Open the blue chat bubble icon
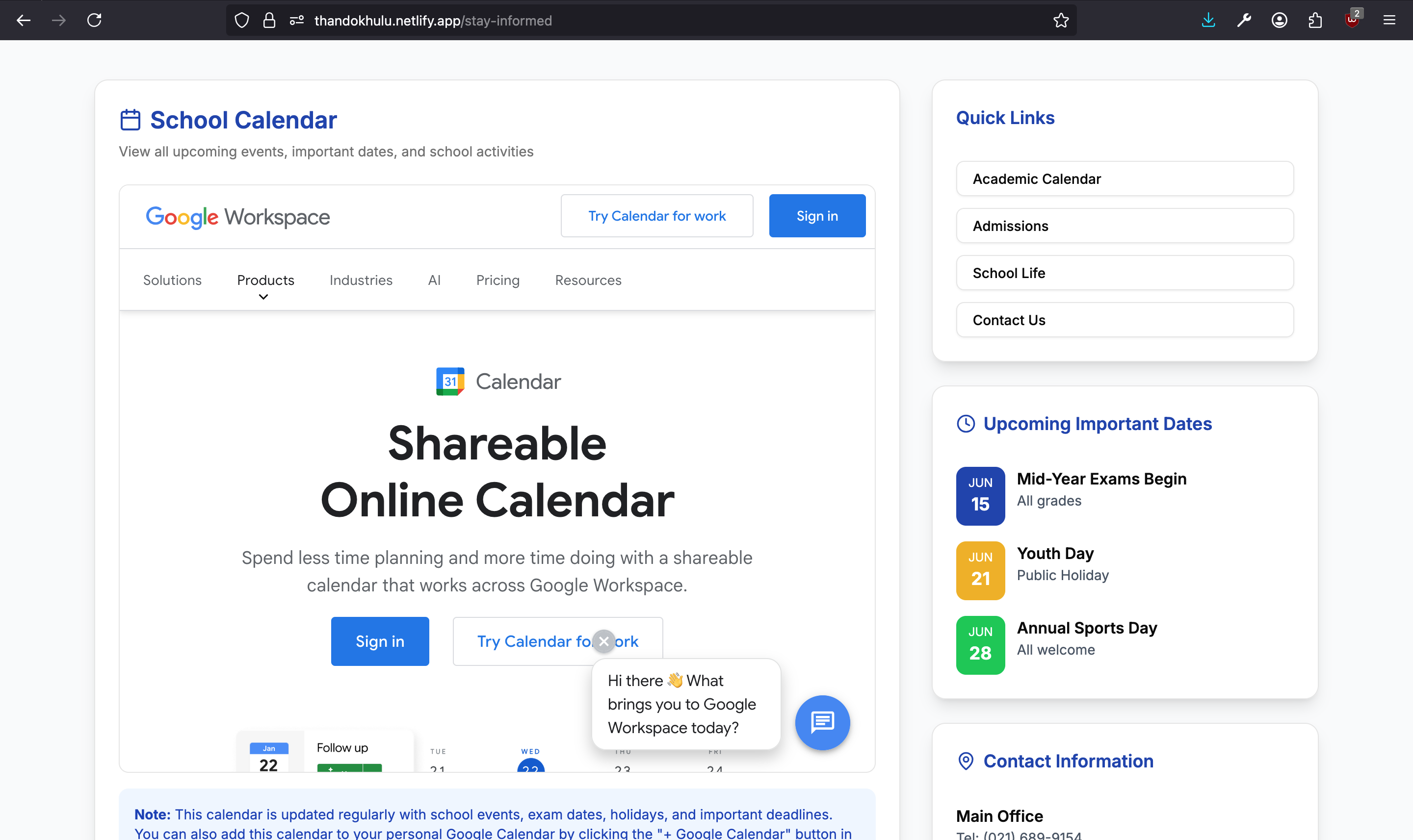This screenshot has height=840, width=1413. coord(822,722)
